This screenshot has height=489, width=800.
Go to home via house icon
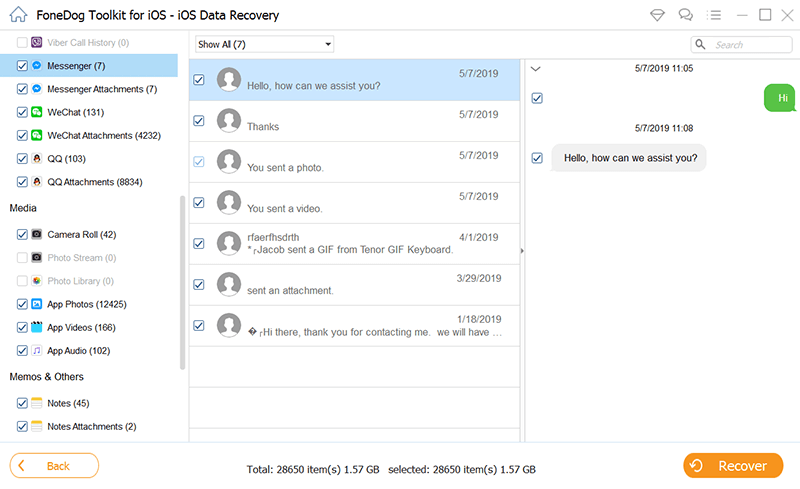coord(18,14)
